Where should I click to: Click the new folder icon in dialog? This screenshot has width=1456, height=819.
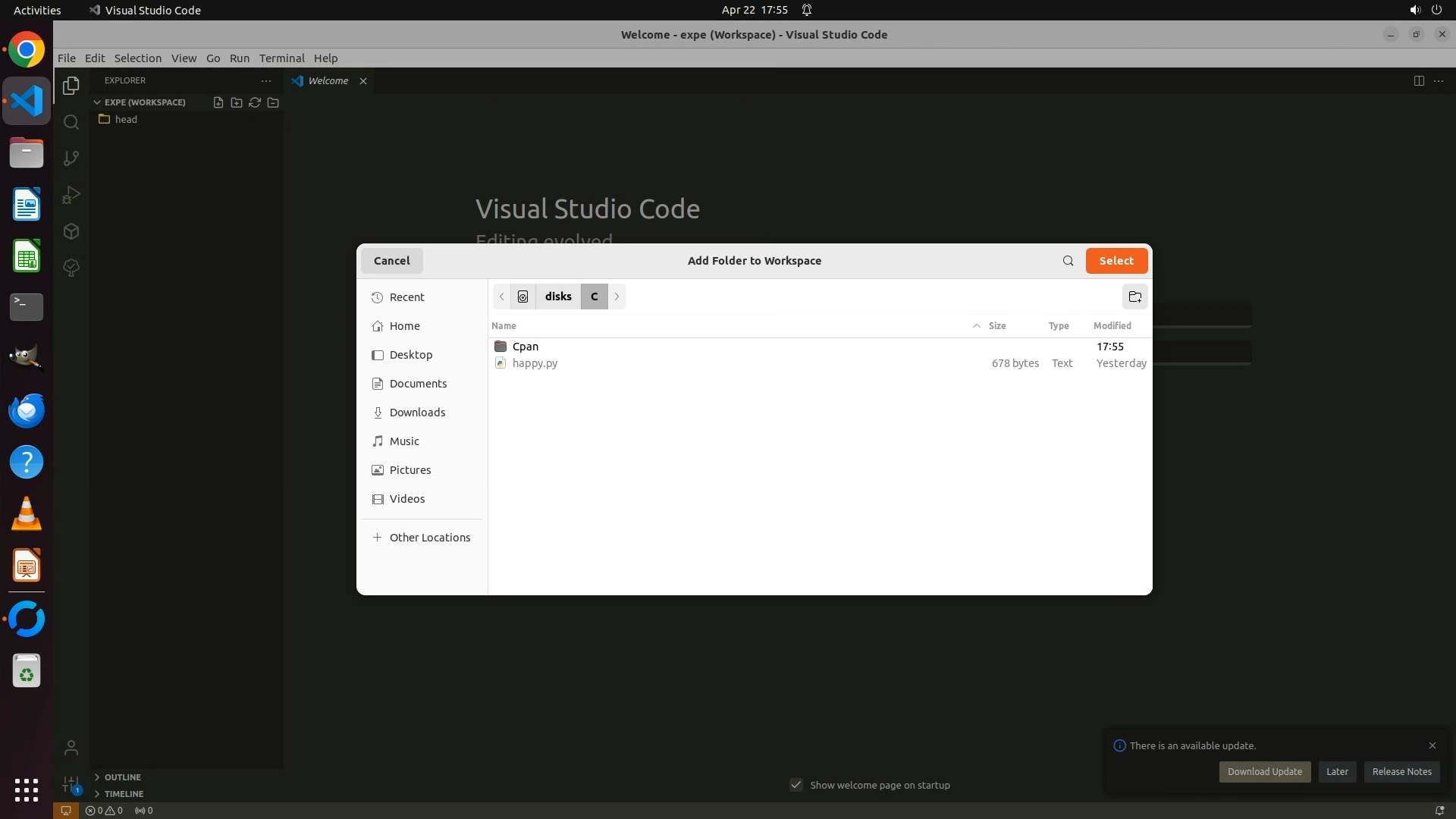[x=1134, y=297]
